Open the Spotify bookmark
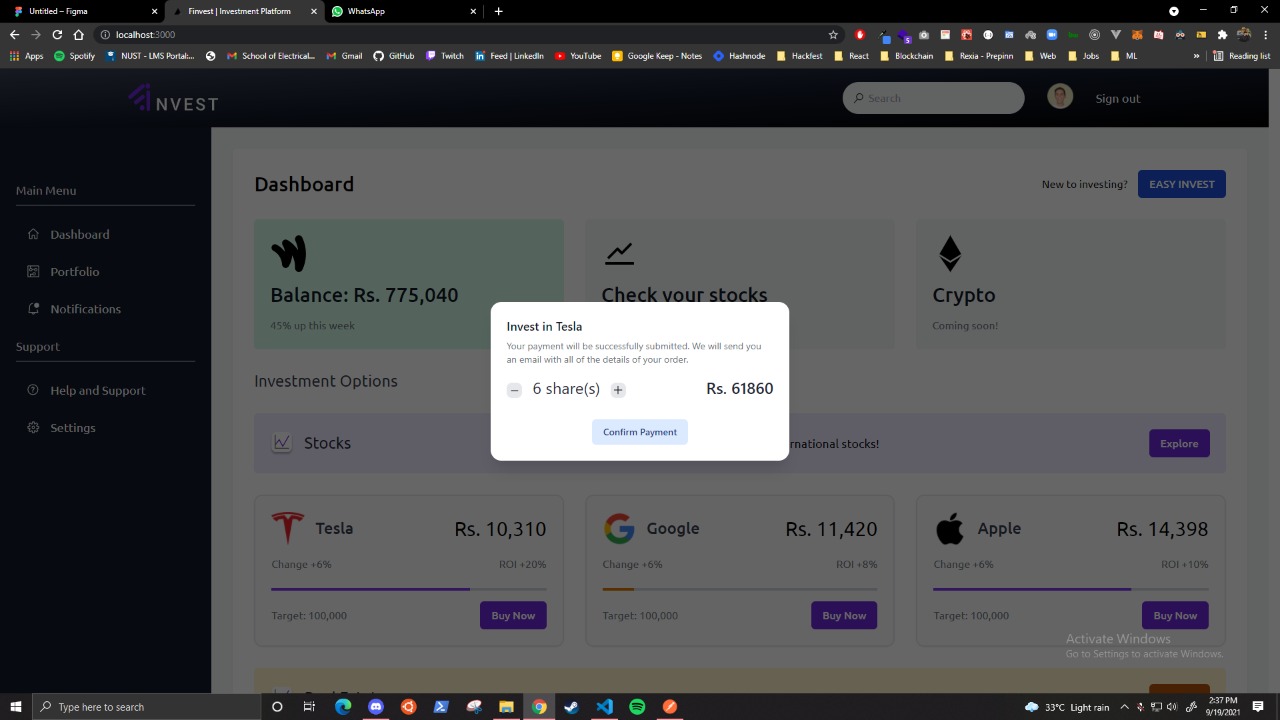 click(74, 56)
